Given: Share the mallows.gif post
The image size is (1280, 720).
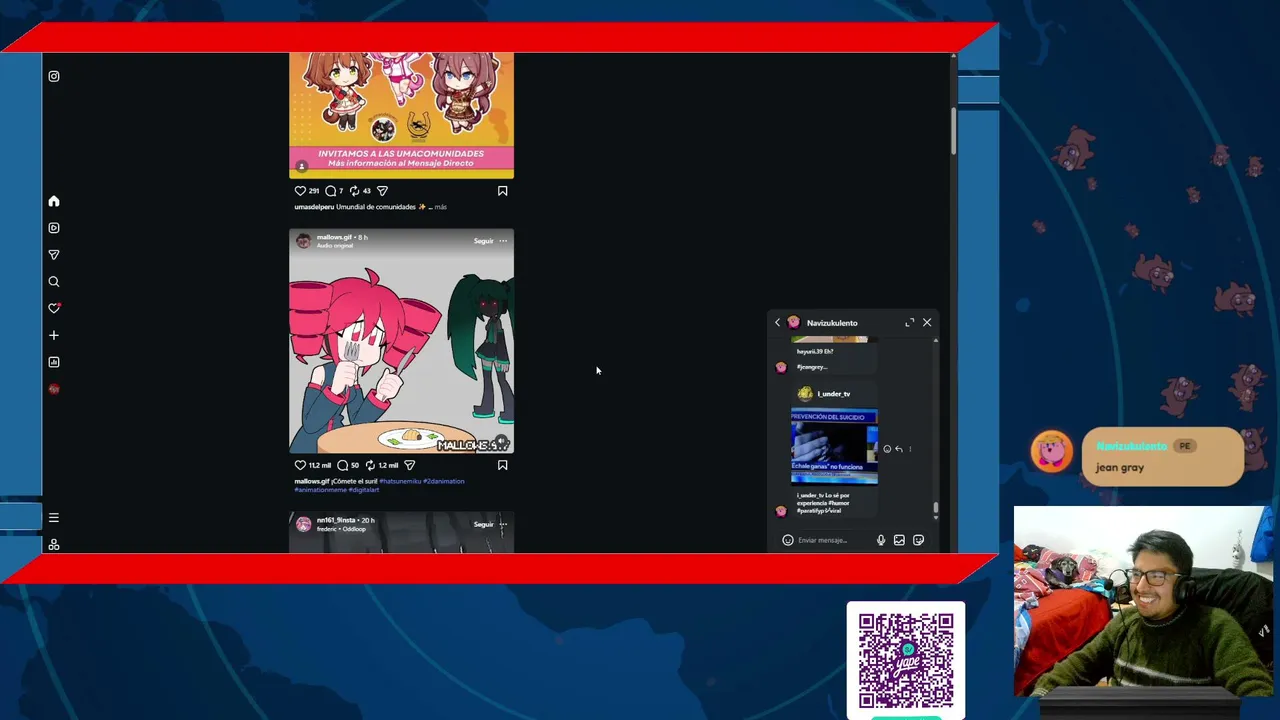Looking at the screenshot, I should coord(409,465).
